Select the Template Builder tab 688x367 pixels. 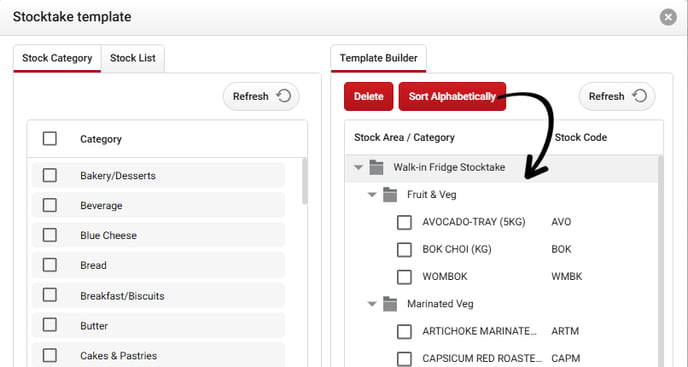coord(378,58)
